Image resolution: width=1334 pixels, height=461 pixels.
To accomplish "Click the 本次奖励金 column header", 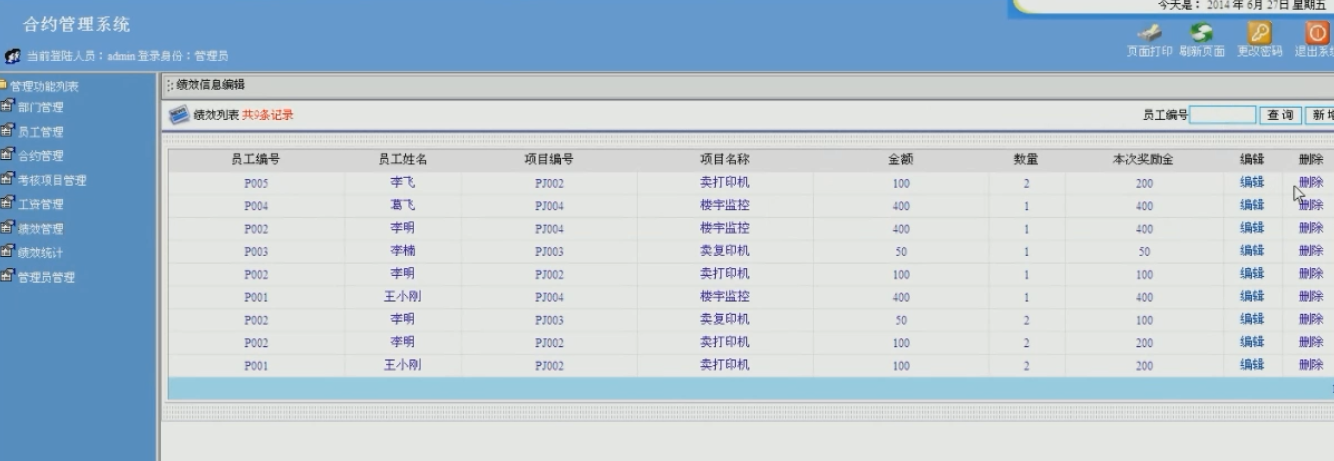I will pos(1144,160).
